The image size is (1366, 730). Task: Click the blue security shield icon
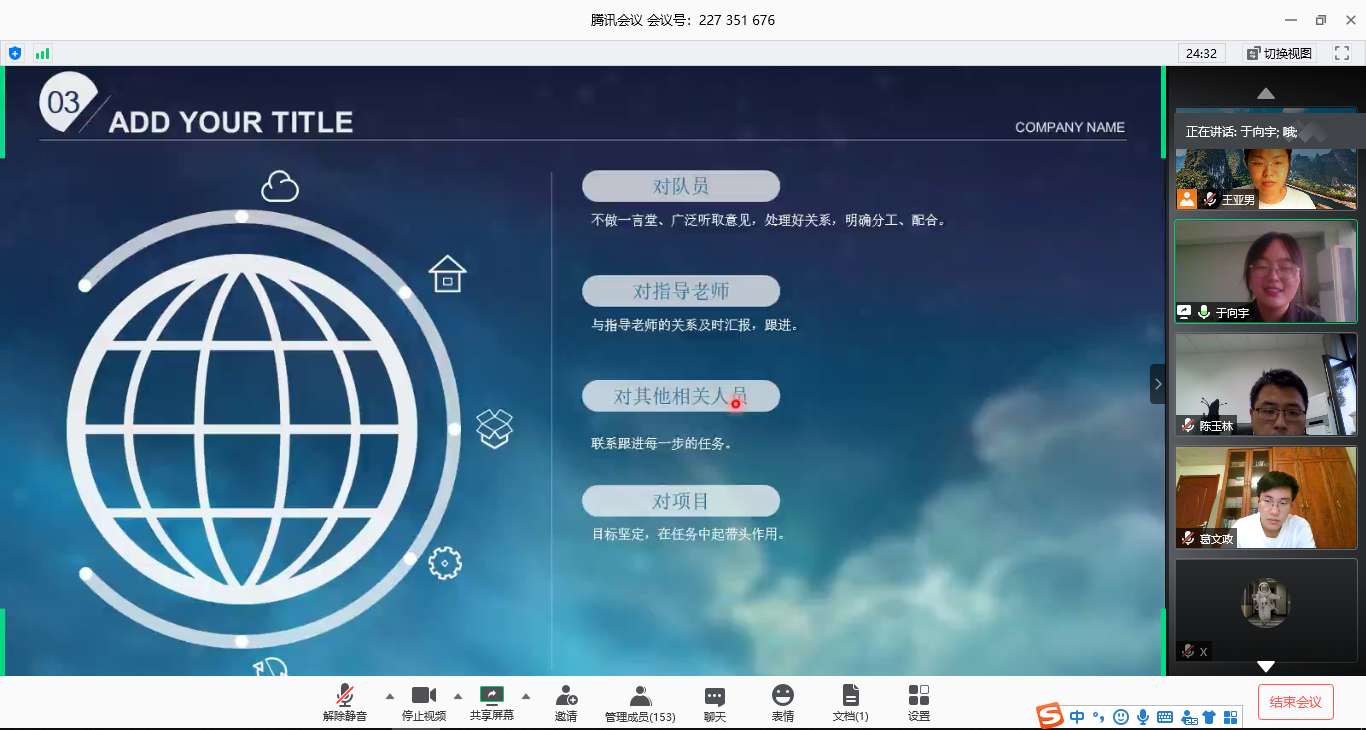15,53
